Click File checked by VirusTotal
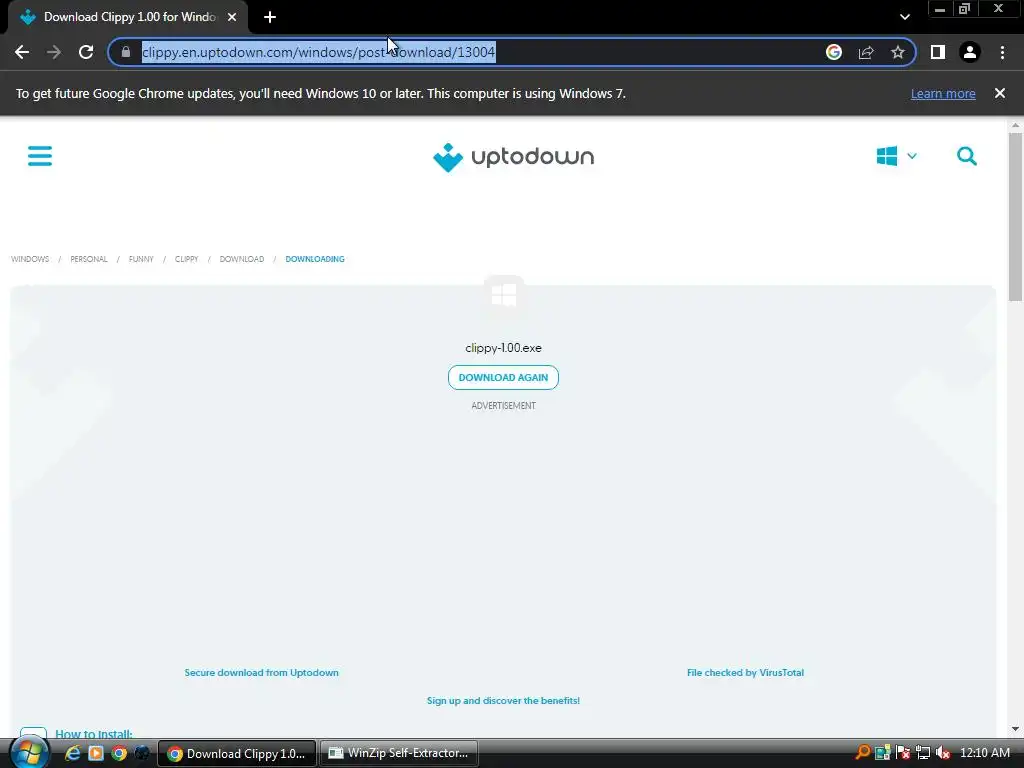 (745, 673)
